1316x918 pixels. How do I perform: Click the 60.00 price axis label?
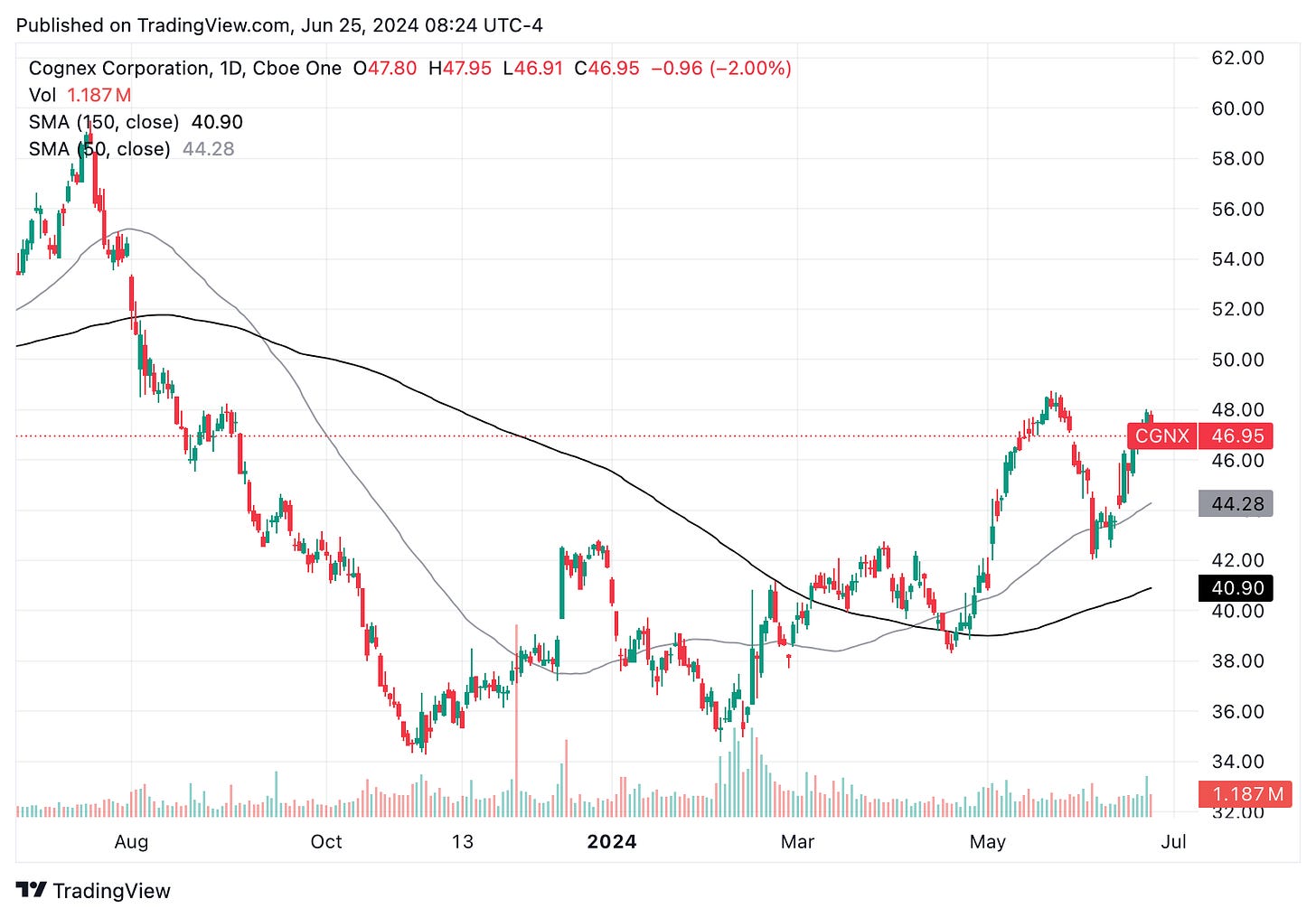(x=1237, y=108)
